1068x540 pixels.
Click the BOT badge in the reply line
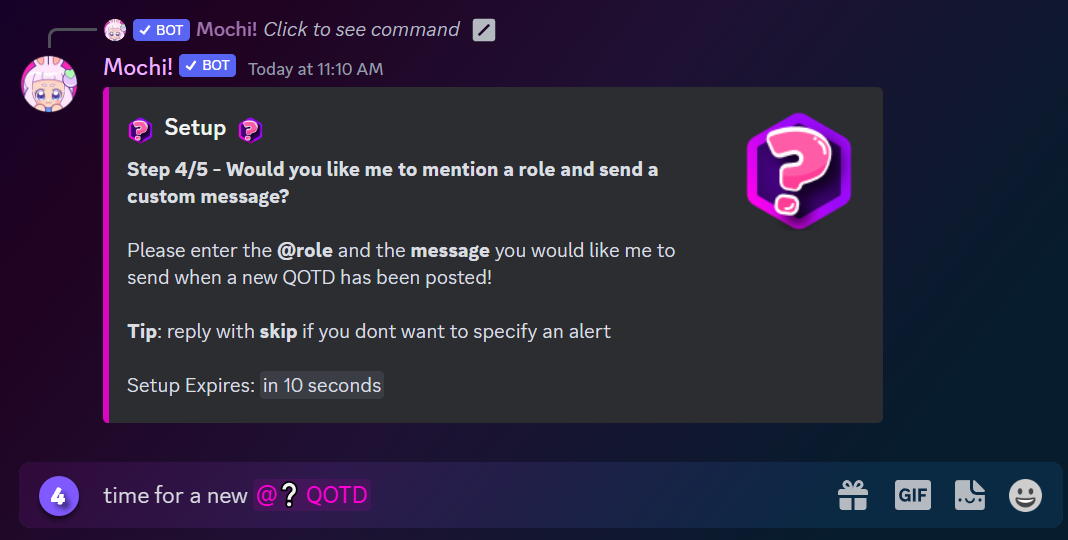[x=161, y=30]
